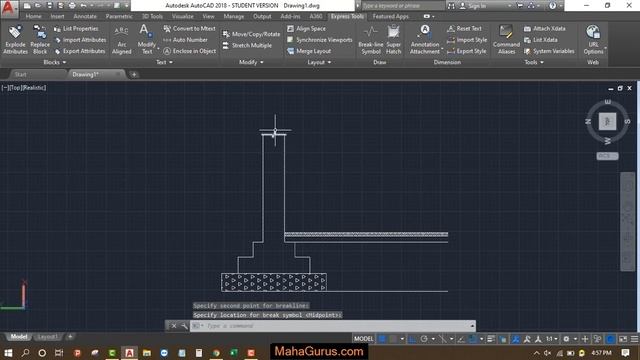Image resolution: width=640 pixels, height=360 pixels.
Task: Open the AutoCAD application menu logo
Action: pos(9,8)
